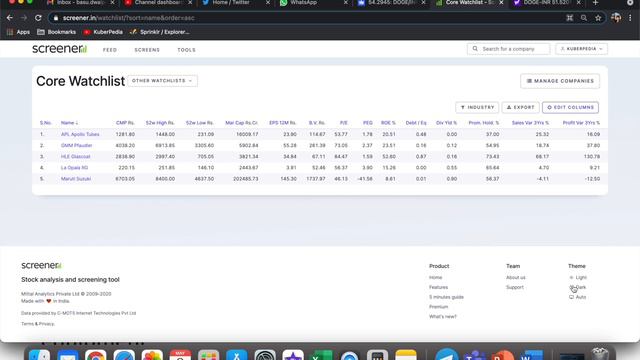Select the Dark theme option
640x360 pixels.
tap(578, 287)
